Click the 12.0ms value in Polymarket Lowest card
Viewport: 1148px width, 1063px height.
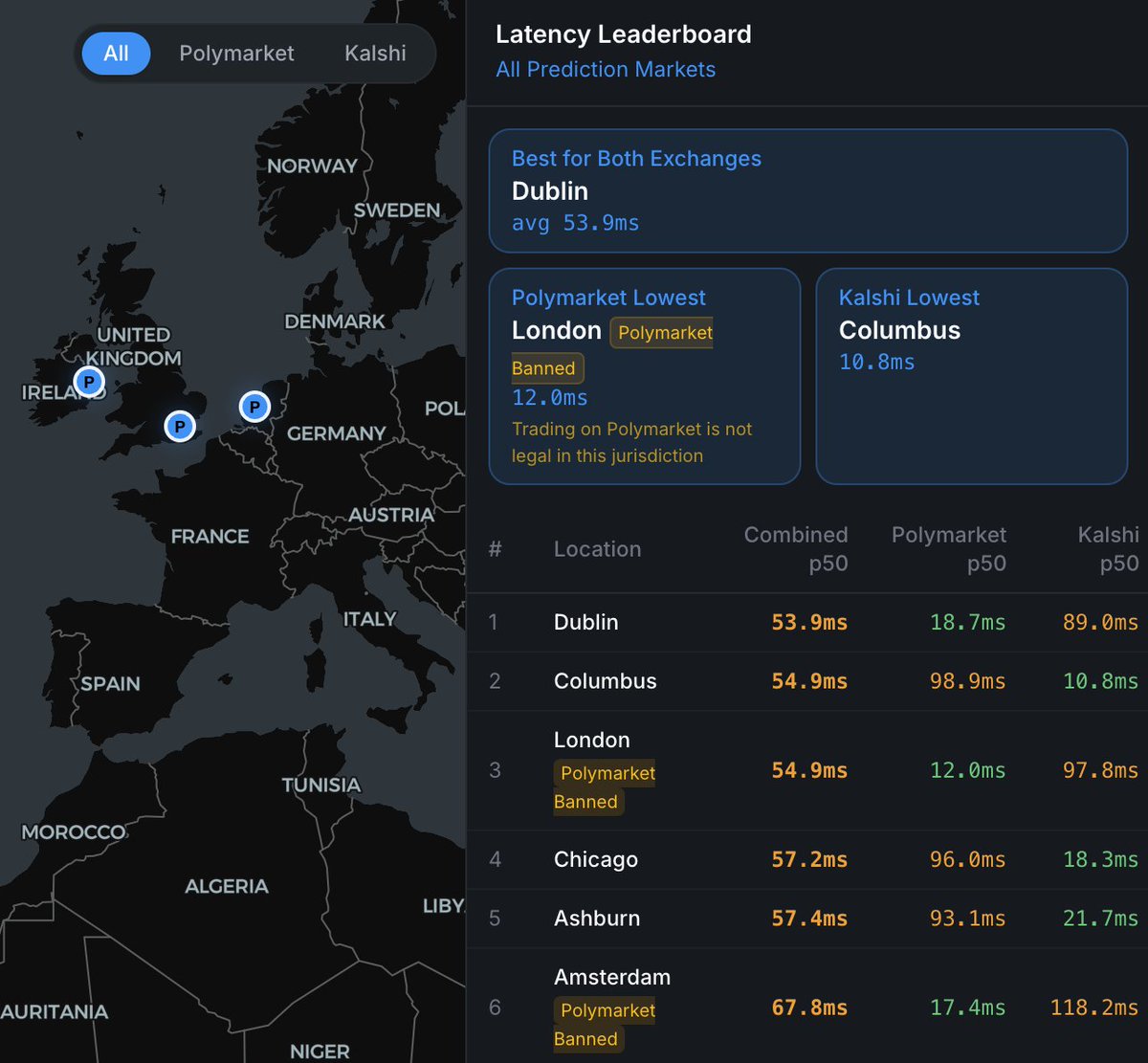(x=550, y=398)
